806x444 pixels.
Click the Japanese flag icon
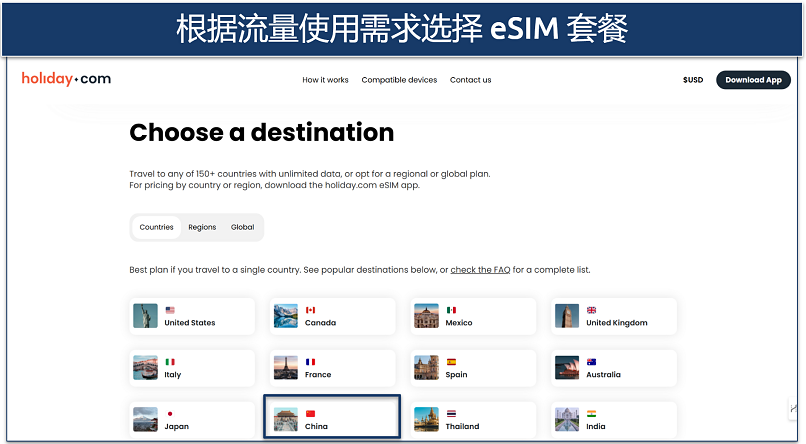click(170, 414)
